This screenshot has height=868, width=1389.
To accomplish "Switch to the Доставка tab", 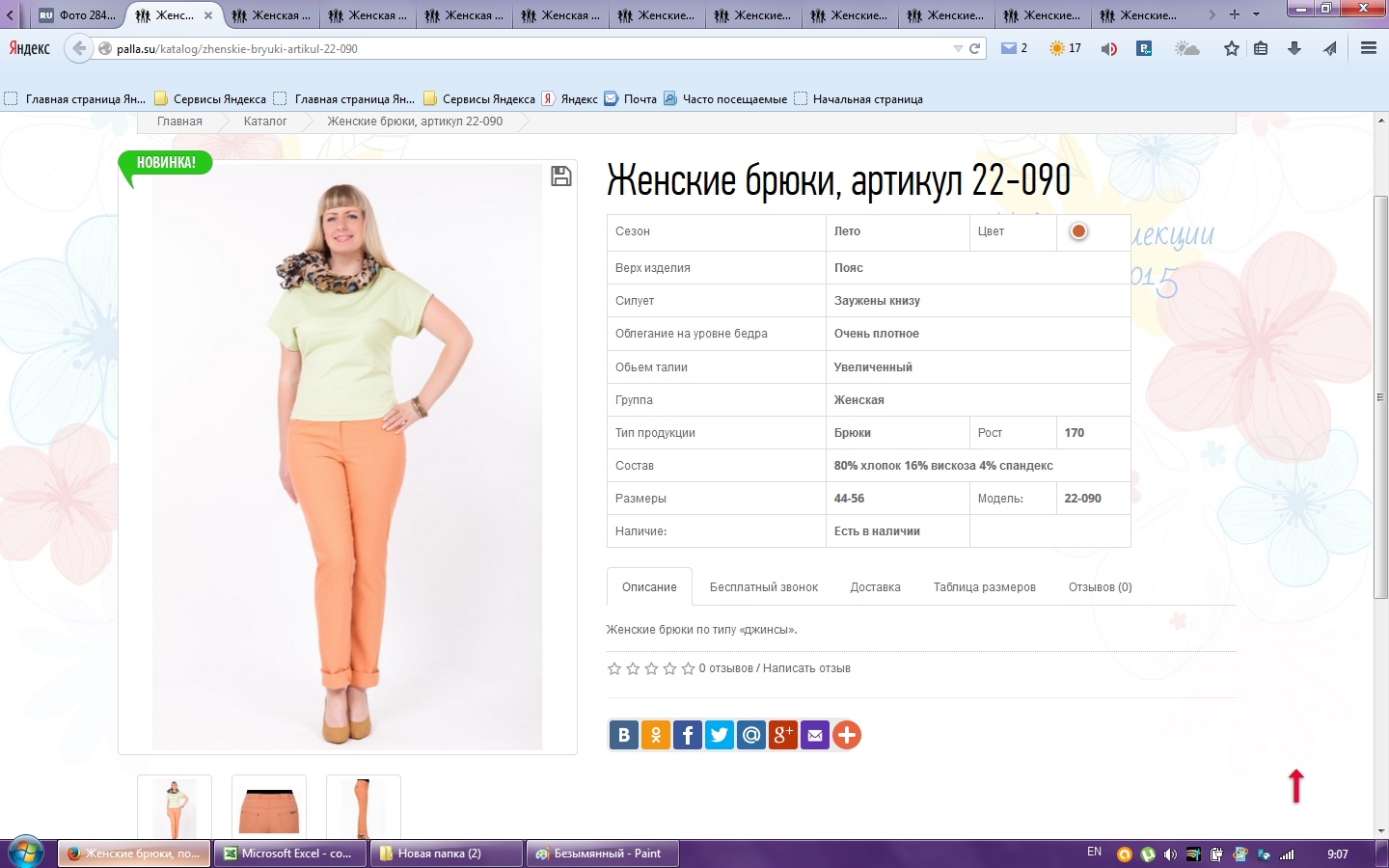I will [875, 587].
